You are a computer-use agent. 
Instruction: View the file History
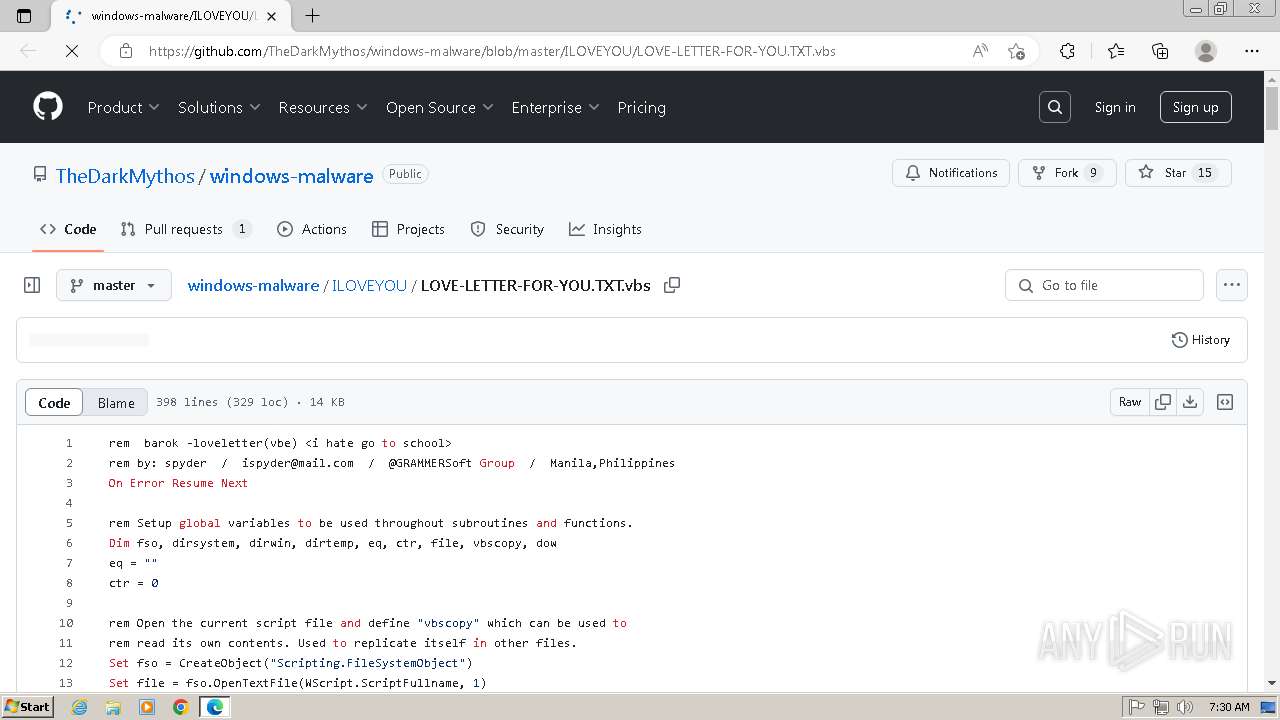1201,340
